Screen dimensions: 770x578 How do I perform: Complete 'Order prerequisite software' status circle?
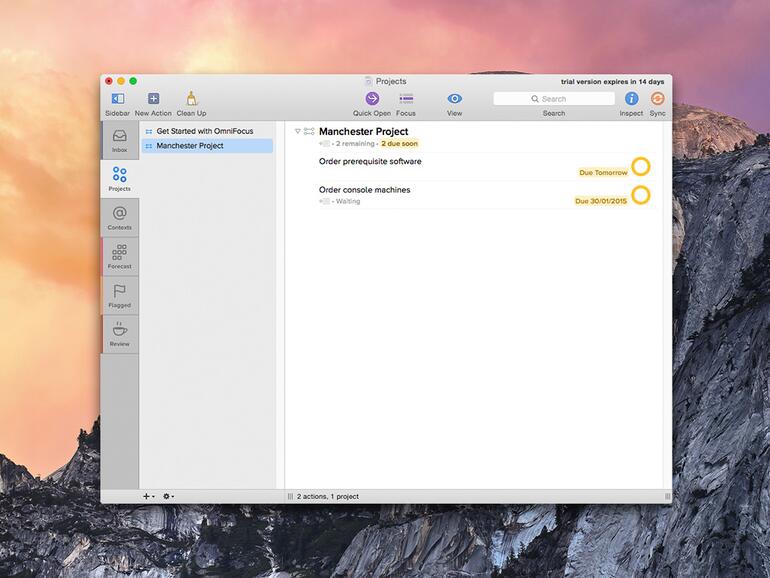641,166
